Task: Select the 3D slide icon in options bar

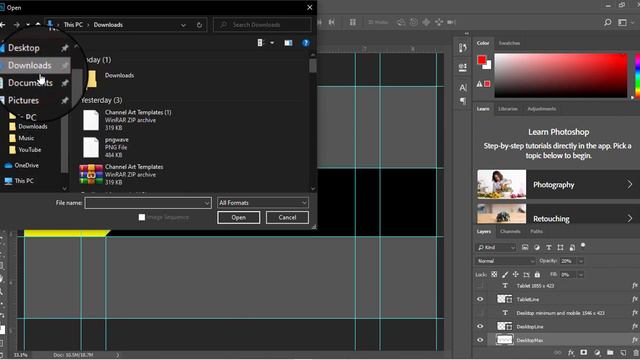Action: (x=439, y=22)
